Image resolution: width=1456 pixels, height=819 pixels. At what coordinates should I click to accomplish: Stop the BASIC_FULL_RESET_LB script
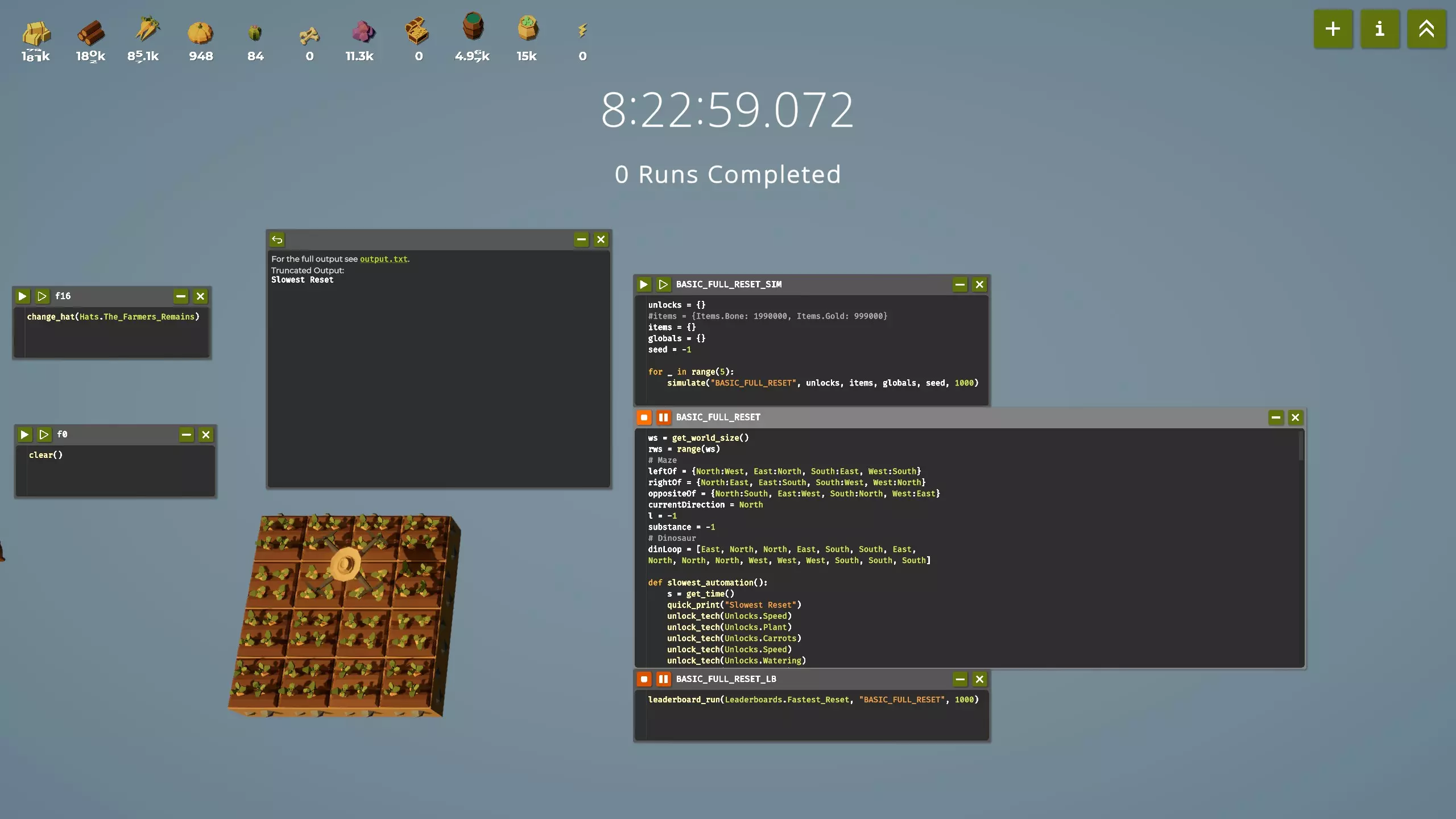click(x=644, y=679)
